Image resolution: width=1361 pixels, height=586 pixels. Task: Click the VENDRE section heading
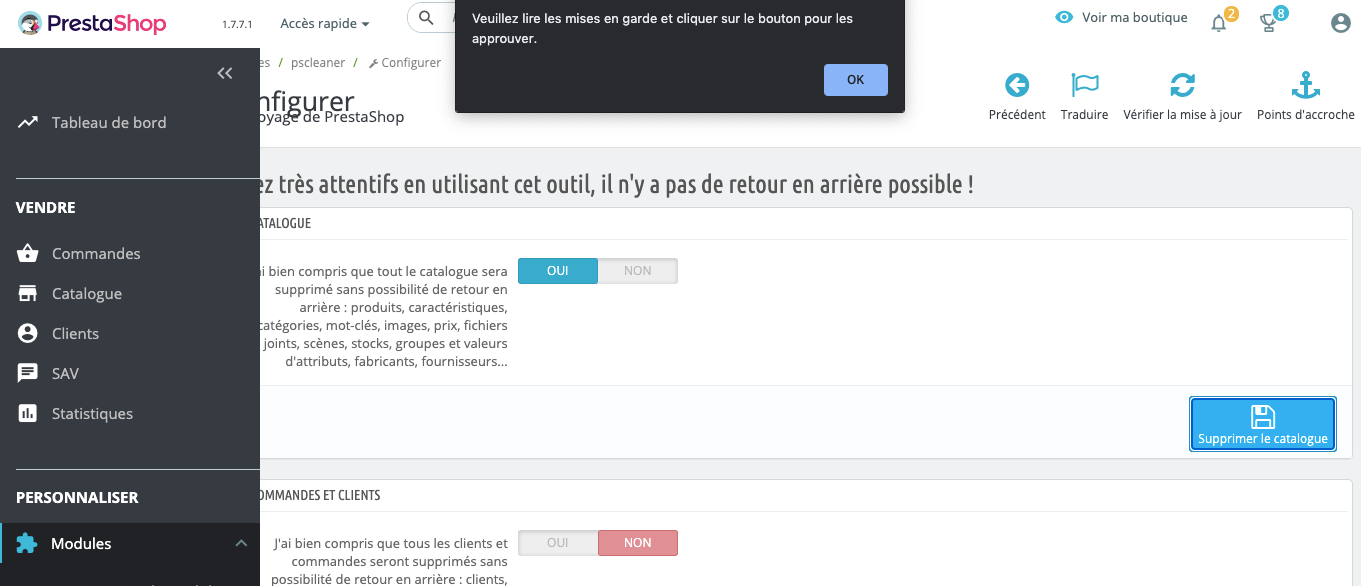point(46,208)
